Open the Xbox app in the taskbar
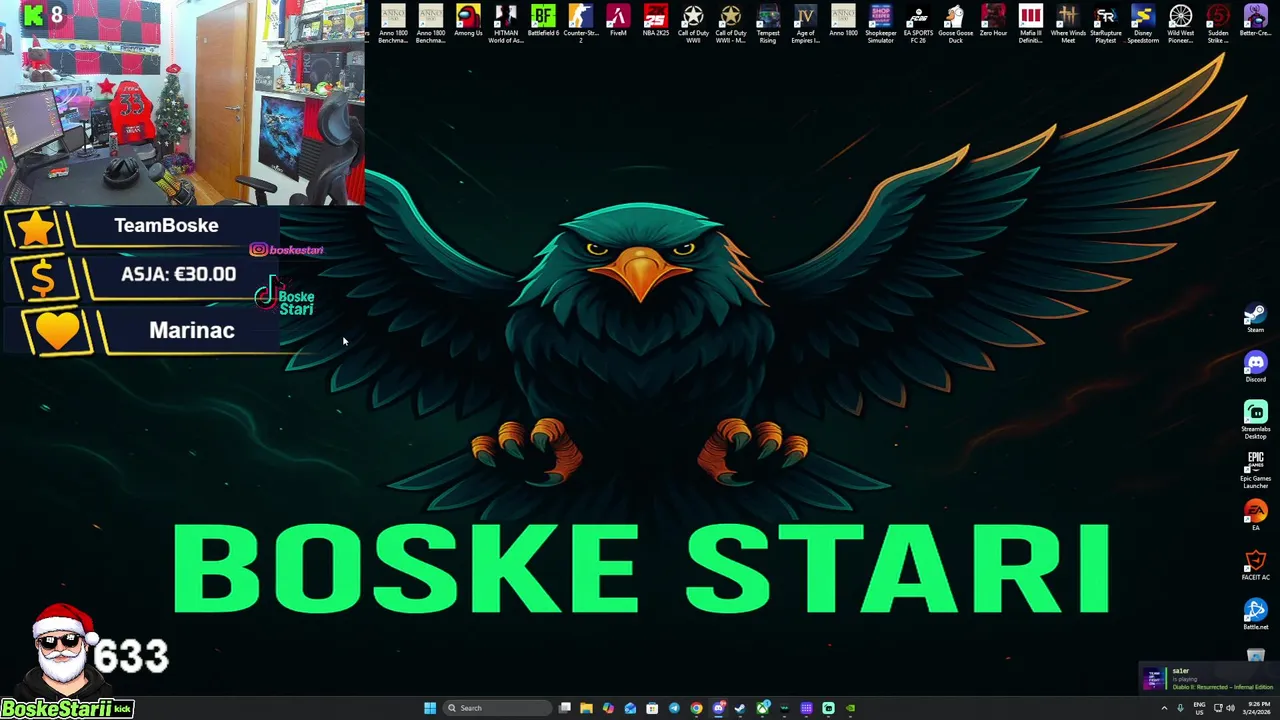Image resolution: width=1280 pixels, height=720 pixels. click(x=762, y=708)
